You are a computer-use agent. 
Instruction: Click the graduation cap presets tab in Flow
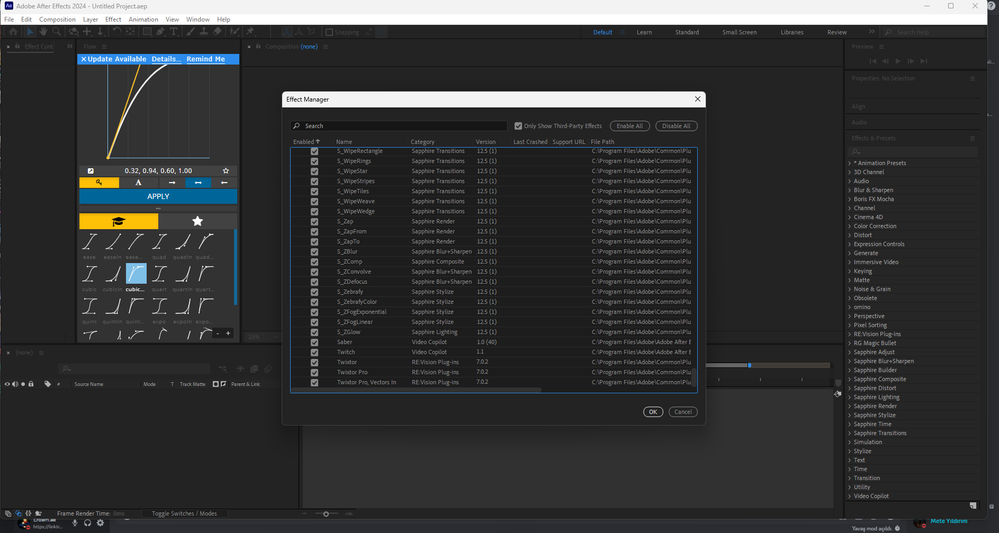pyautogui.click(x=119, y=221)
